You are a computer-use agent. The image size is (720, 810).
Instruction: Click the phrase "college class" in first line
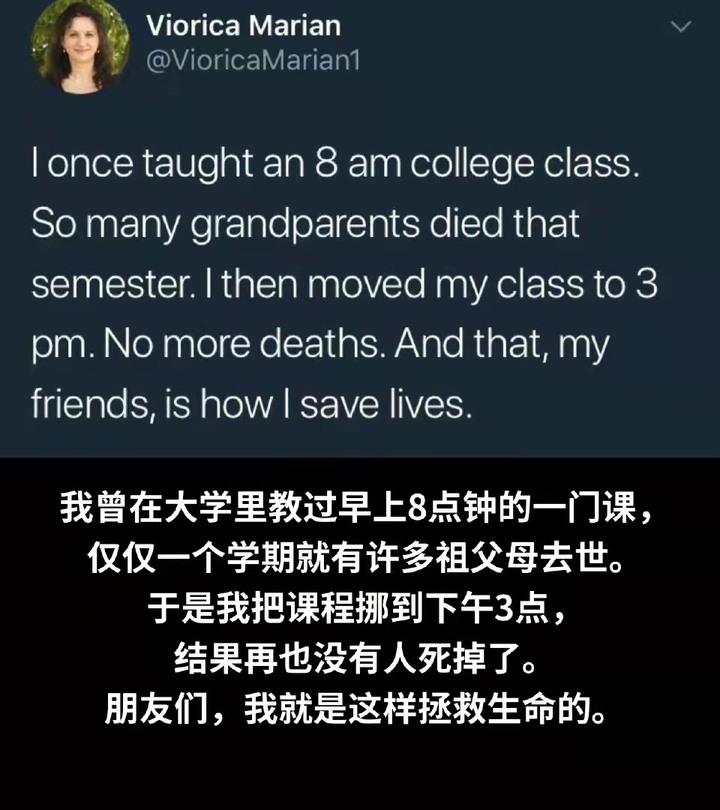(x=525, y=164)
